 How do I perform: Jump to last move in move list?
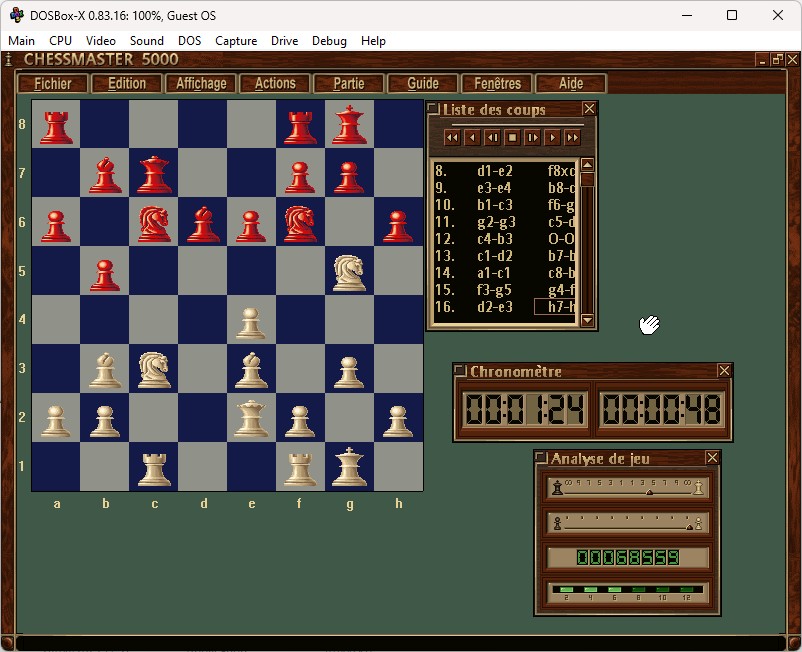click(572, 137)
